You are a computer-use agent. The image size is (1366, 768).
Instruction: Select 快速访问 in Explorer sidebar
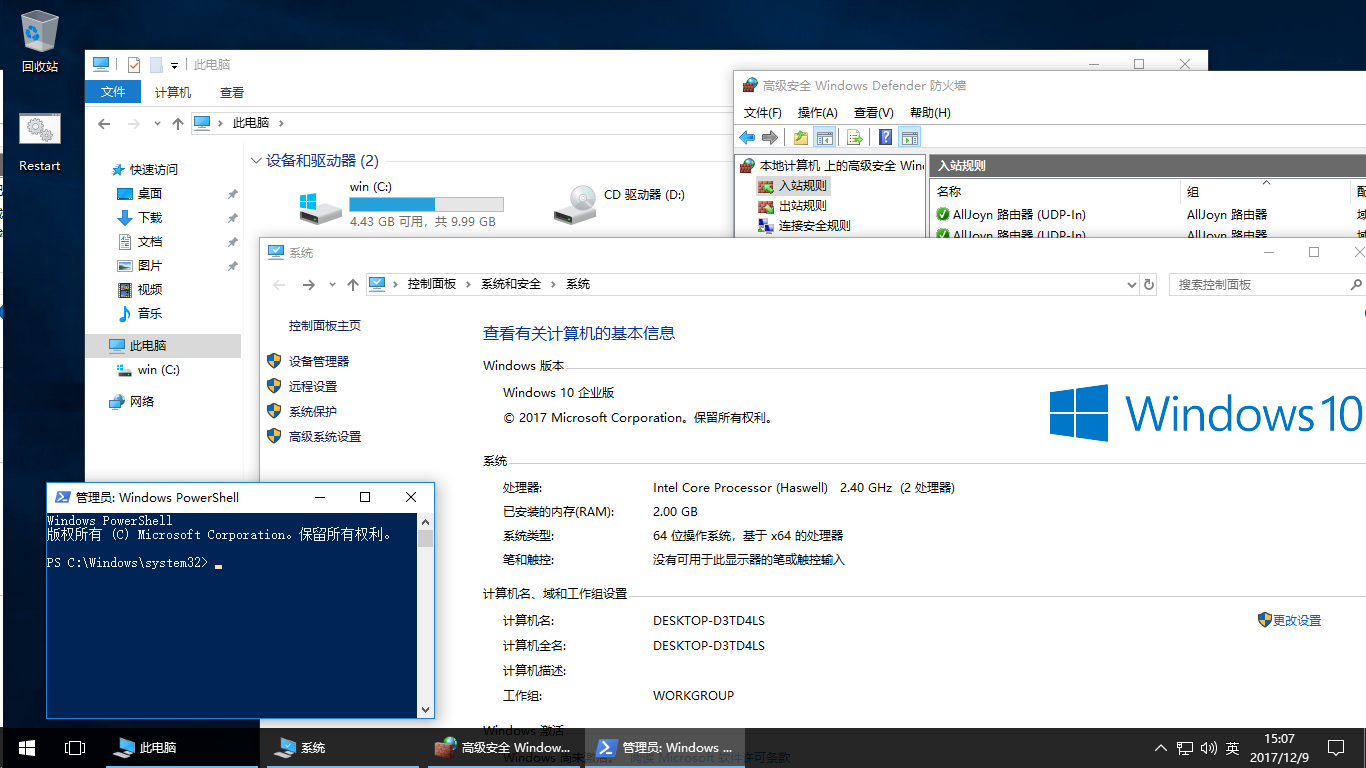coord(144,169)
